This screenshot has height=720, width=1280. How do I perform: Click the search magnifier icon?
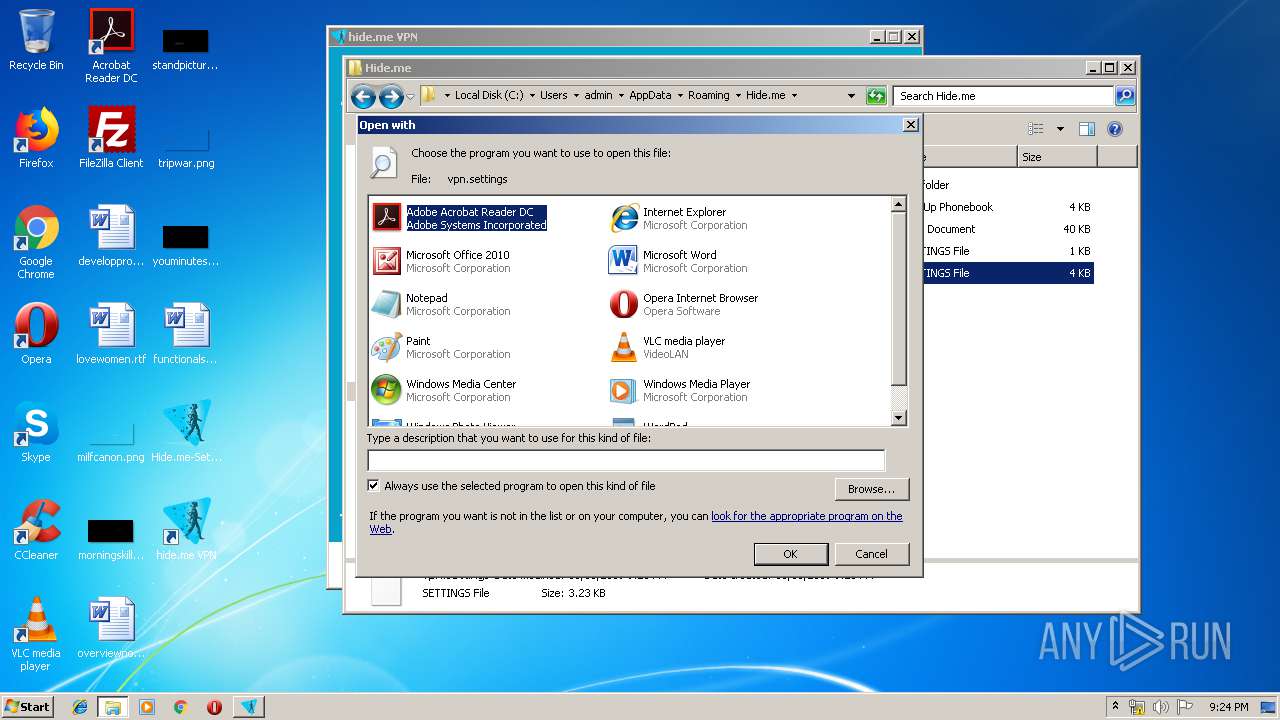[x=1125, y=96]
